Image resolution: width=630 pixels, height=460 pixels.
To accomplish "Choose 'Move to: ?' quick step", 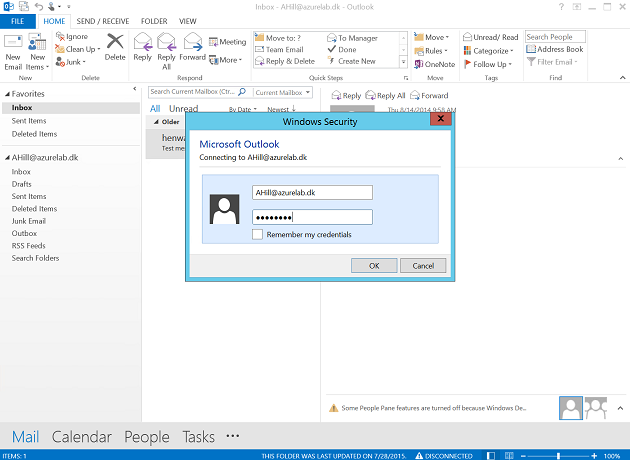I will coord(278,38).
